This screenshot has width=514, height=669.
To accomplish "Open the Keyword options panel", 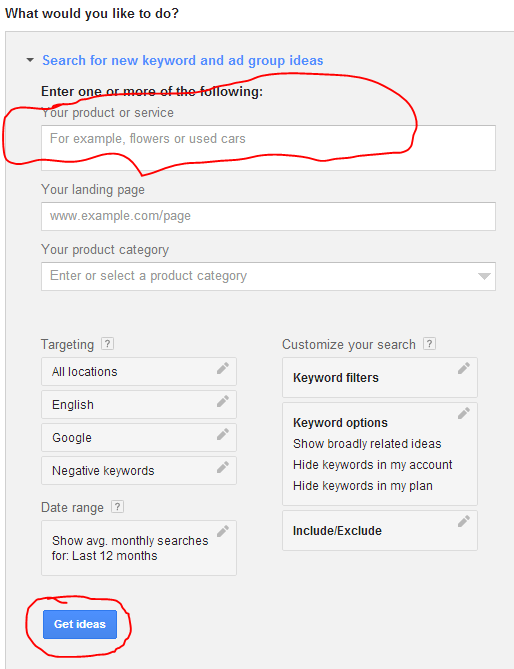I will [x=380, y=454].
